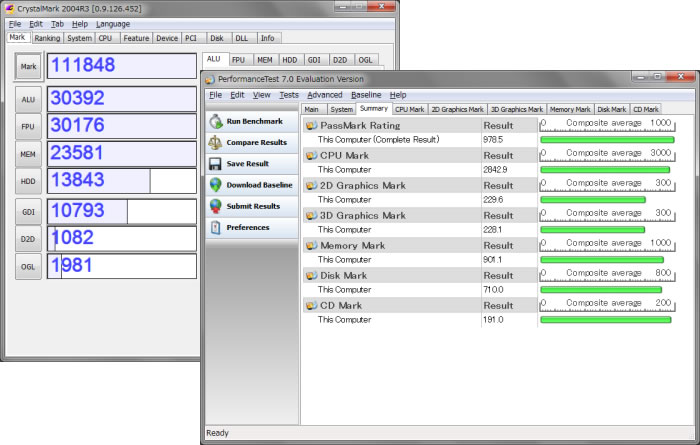Click the HDD benchmark button
The width and height of the screenshot is (700, 445).
[28, 181]
